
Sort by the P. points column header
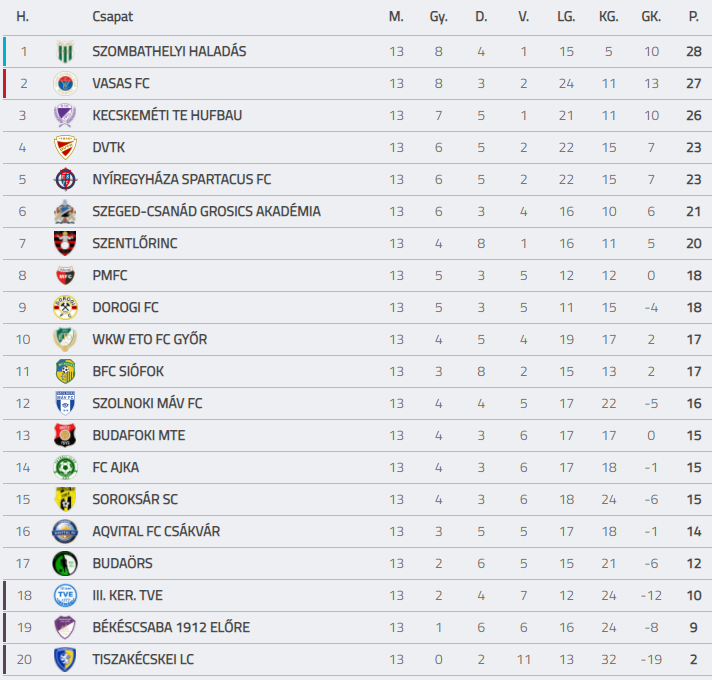click(x=693, y=17)
